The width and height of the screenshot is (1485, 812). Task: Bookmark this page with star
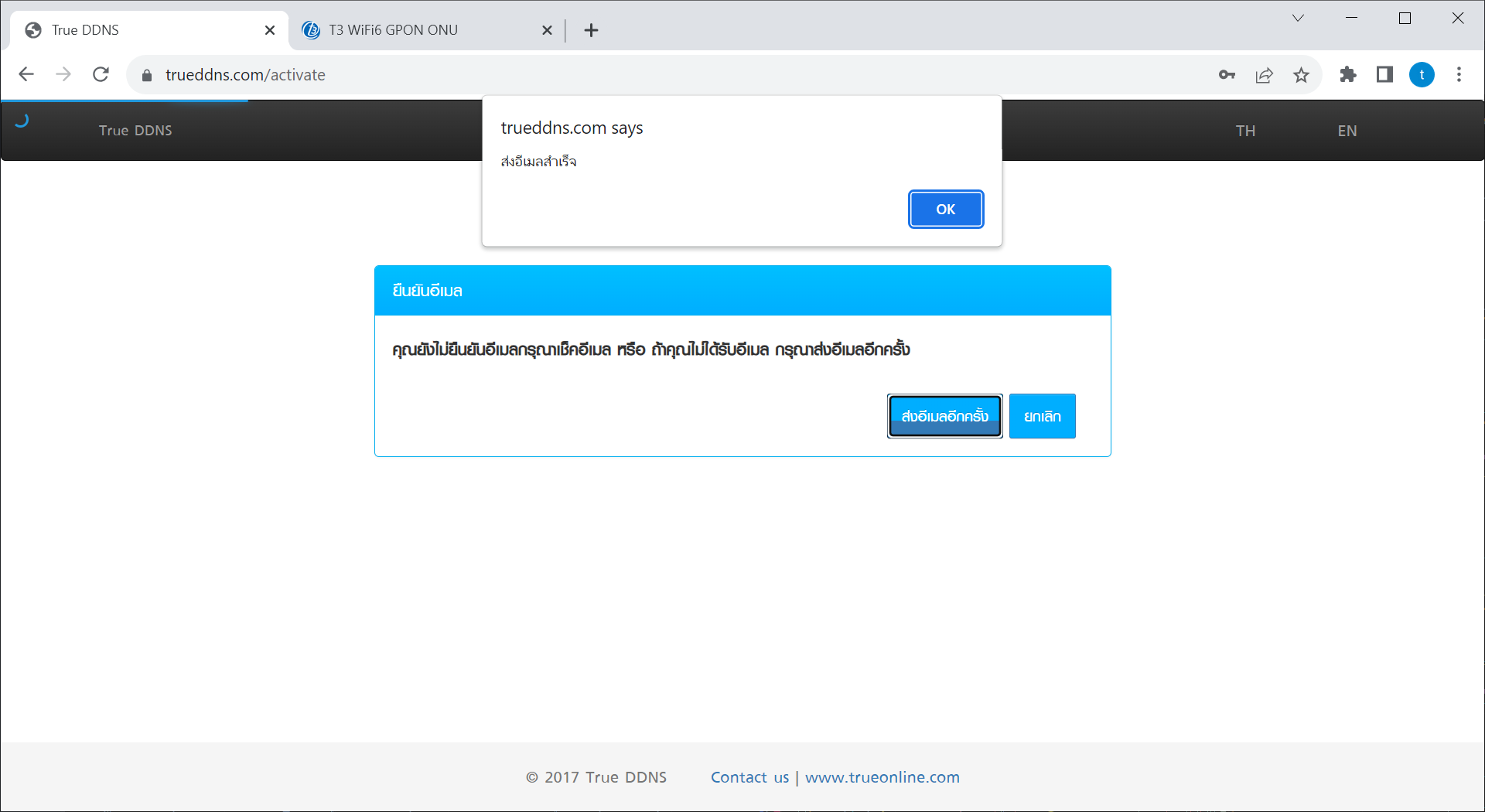click(1301, 75)
